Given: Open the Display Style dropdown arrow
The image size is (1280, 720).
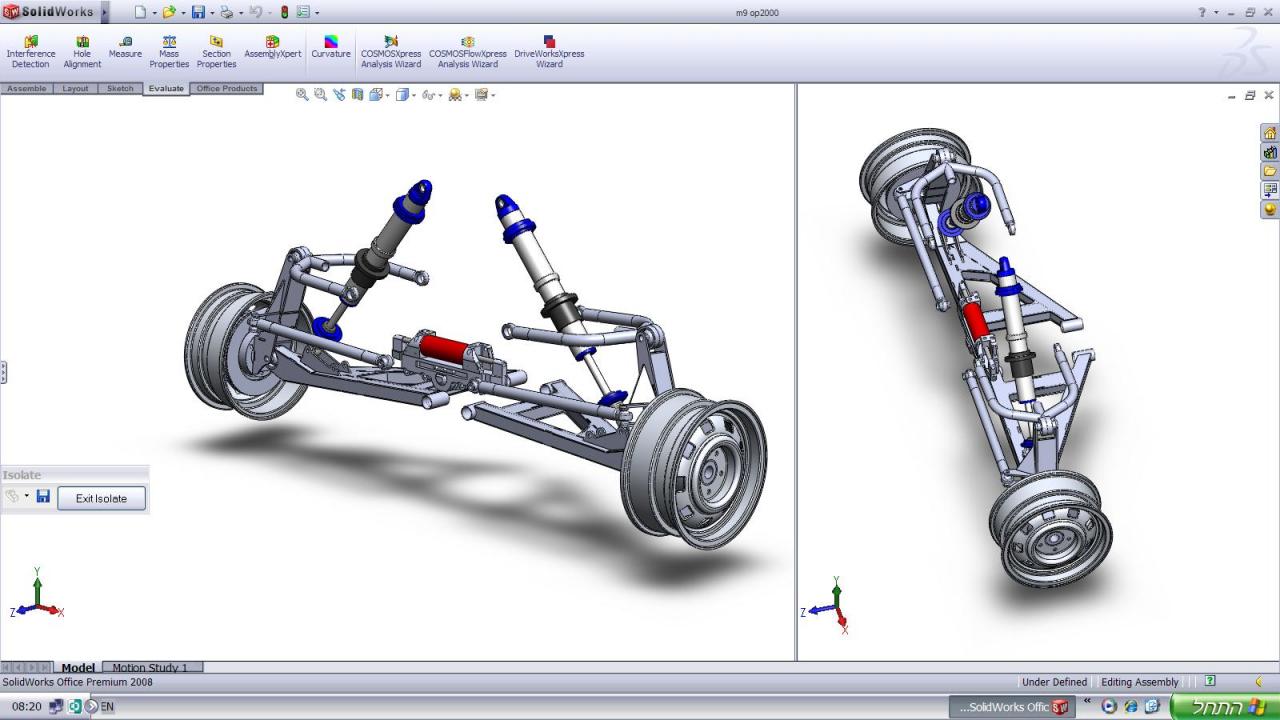Looking at the screenshot, I should tap(414, 96).
